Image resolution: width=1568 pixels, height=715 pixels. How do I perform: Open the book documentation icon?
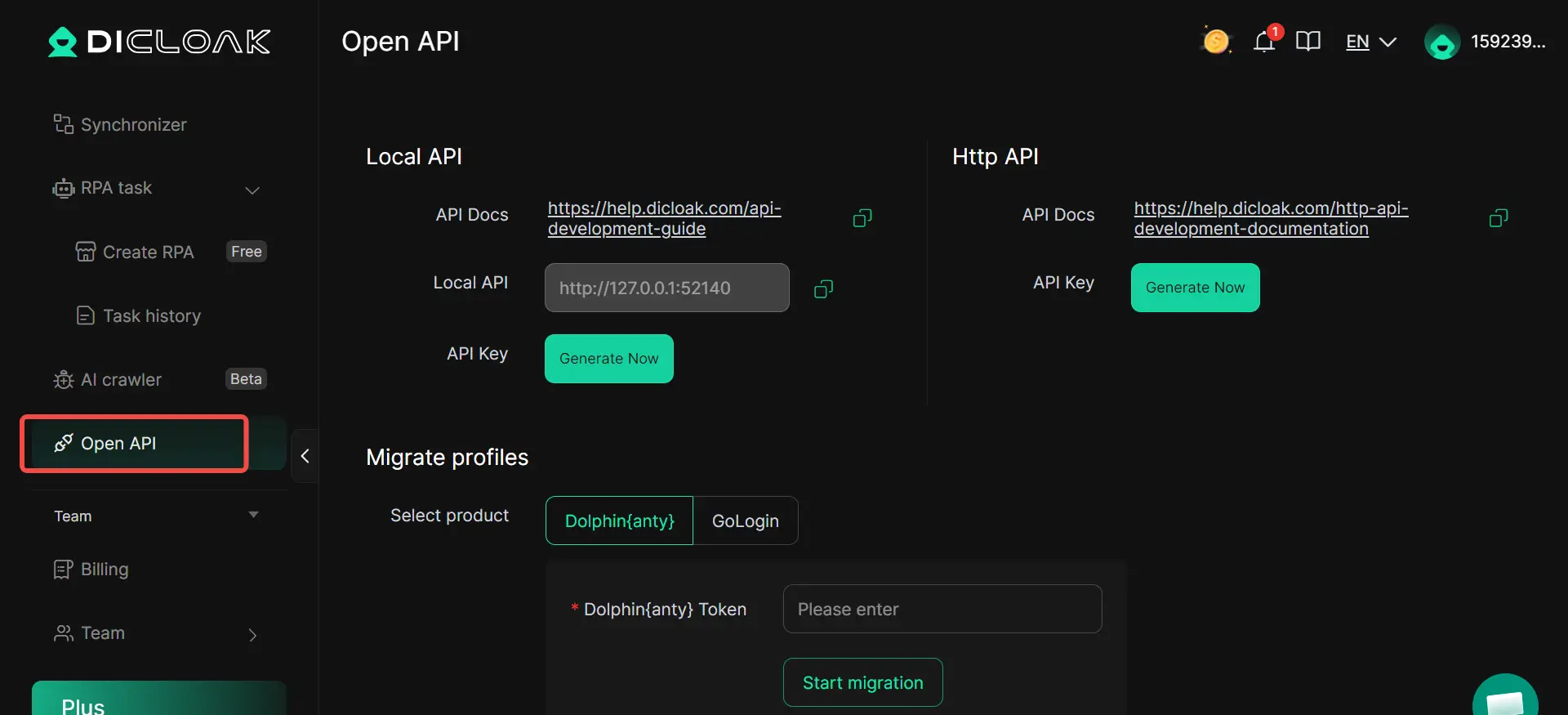pos(1307,42)
